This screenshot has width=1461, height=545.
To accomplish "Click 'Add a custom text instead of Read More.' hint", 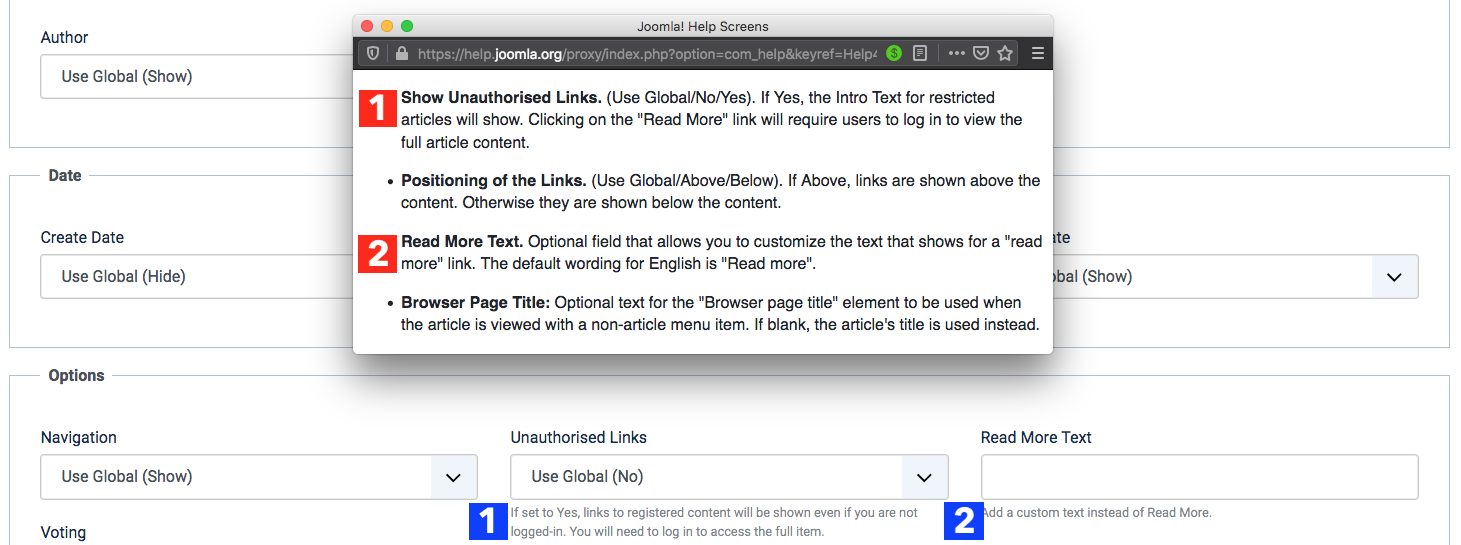I will [x=1097, y=513].
